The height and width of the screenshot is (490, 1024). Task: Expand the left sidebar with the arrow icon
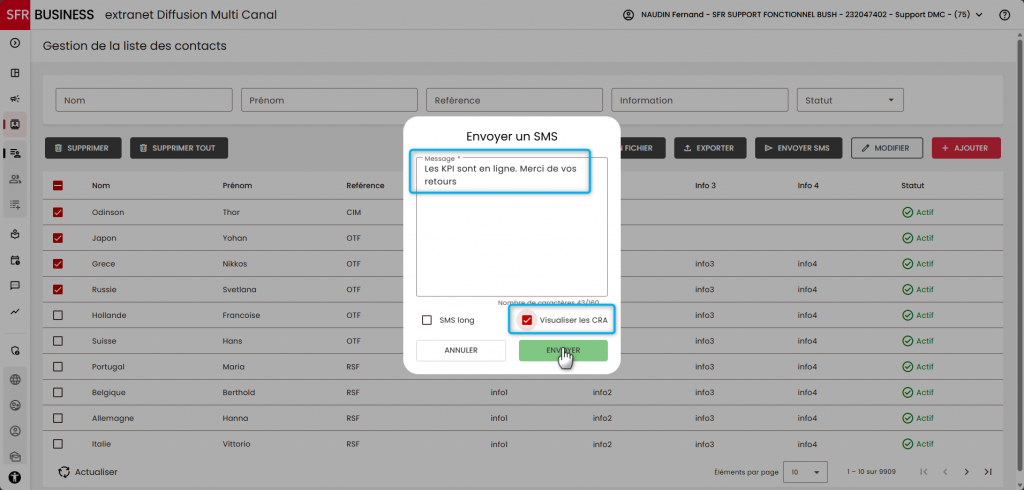(15, 43)
